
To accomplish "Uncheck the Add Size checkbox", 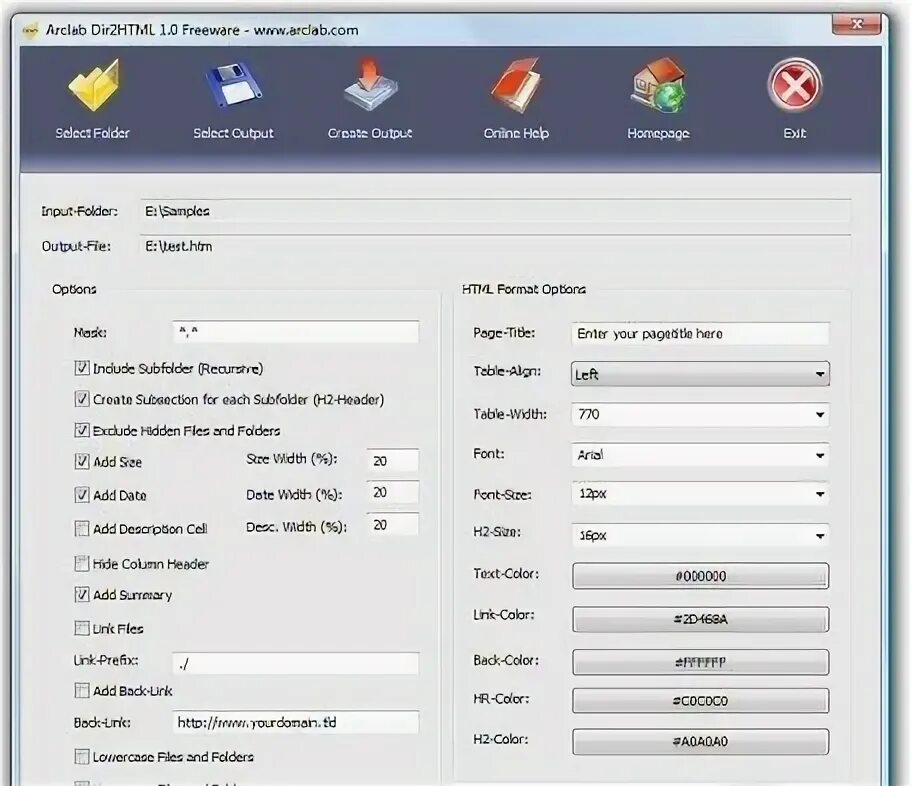I will coord(82,462).
